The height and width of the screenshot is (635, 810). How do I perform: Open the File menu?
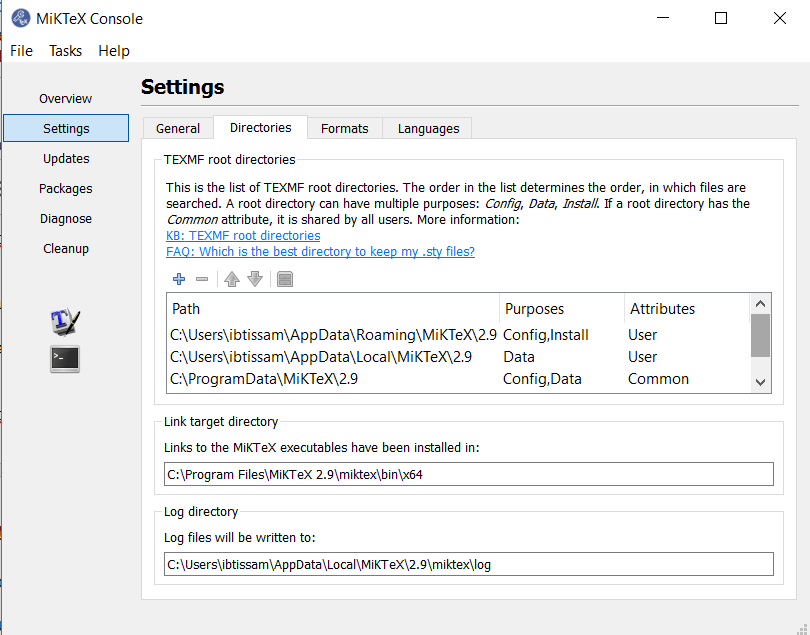coord(21,51)
